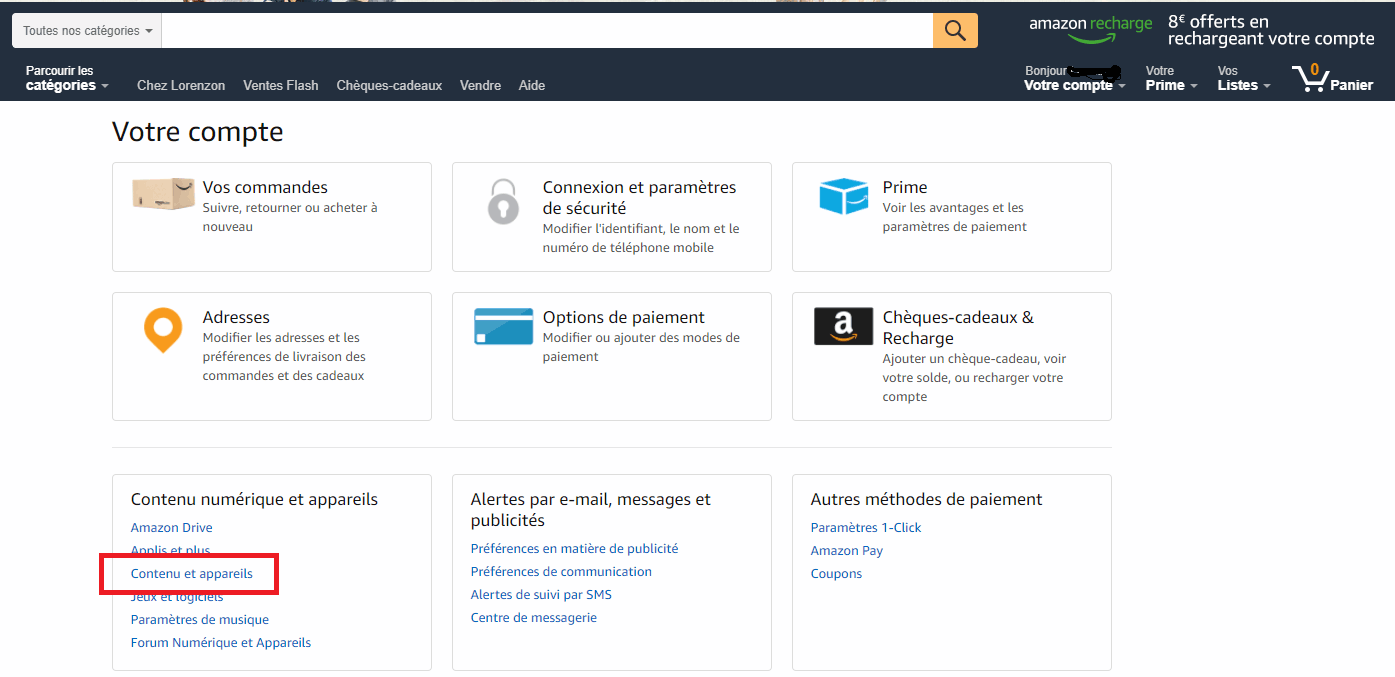1395x677 pixels.
Task: Click the orange search magnifier button
Action: tap(955, 31)
